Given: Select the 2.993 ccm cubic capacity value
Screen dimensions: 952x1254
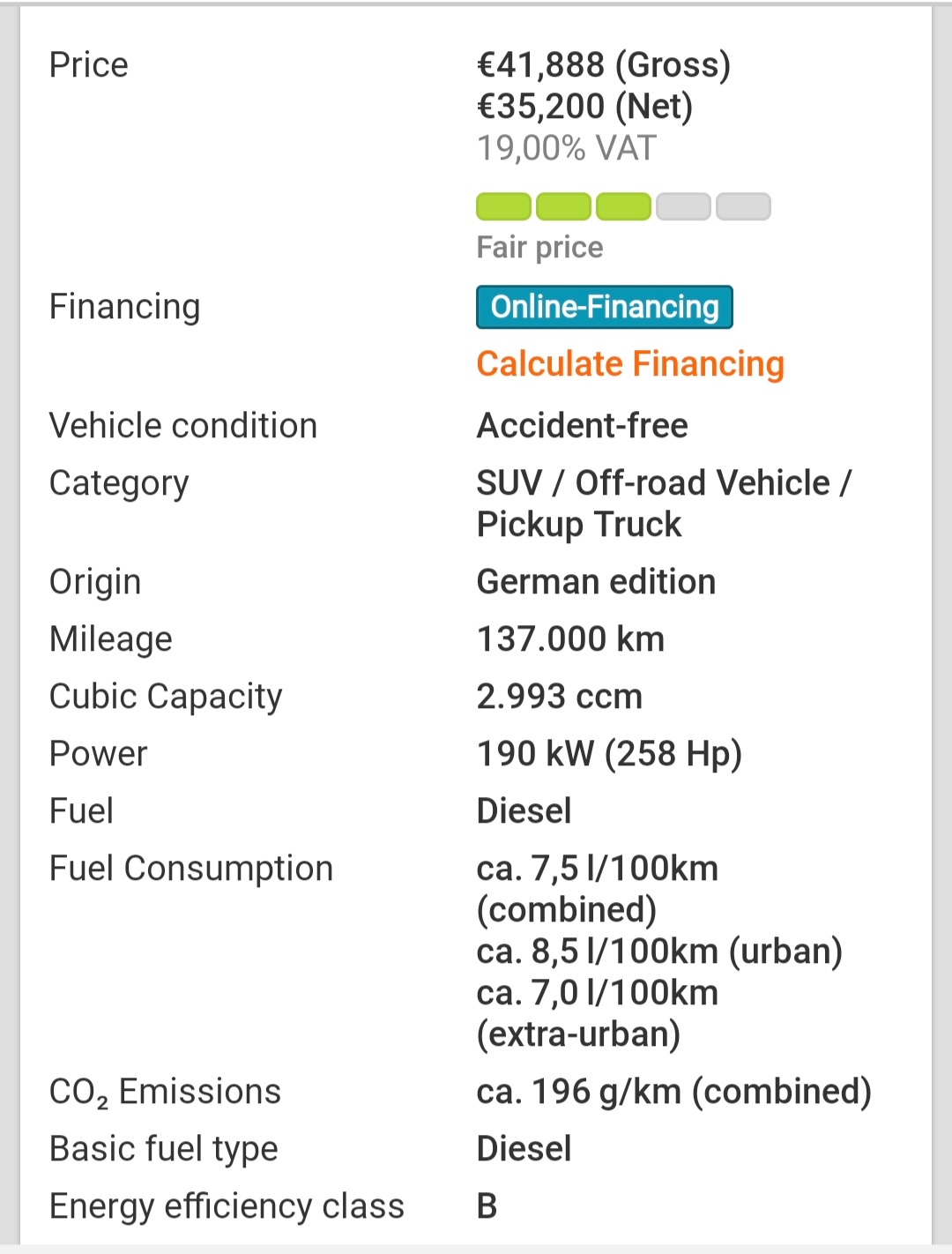Looking at the screenshot, I should [559, 696].
